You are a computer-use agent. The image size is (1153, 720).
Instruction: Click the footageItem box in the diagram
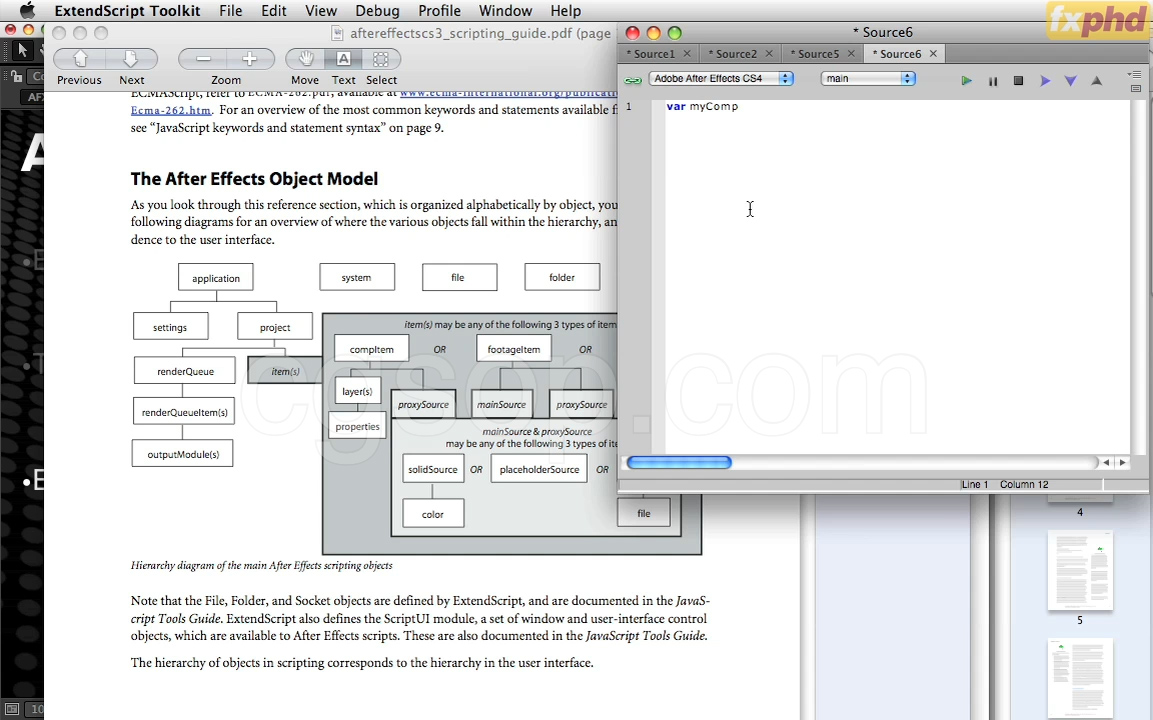(x=513, y=349)
